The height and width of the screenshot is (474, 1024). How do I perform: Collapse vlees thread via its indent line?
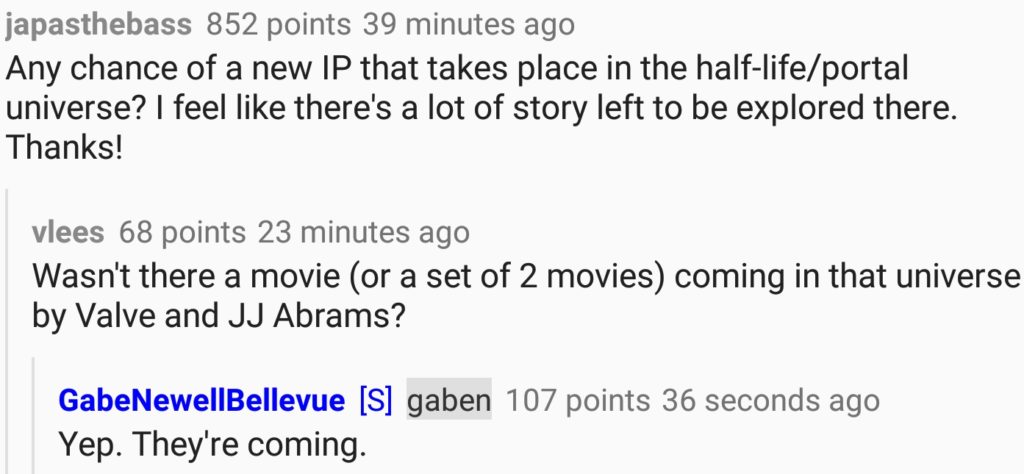[9, 330]
